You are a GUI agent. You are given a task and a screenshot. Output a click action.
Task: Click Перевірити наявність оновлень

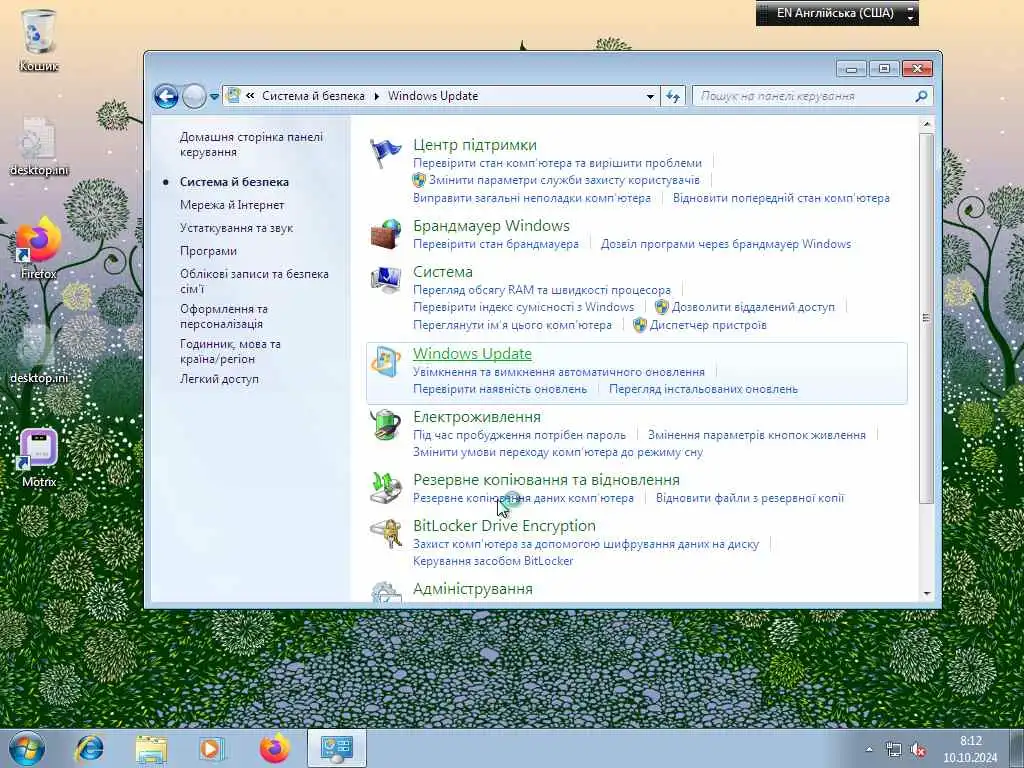coord(500,389)
